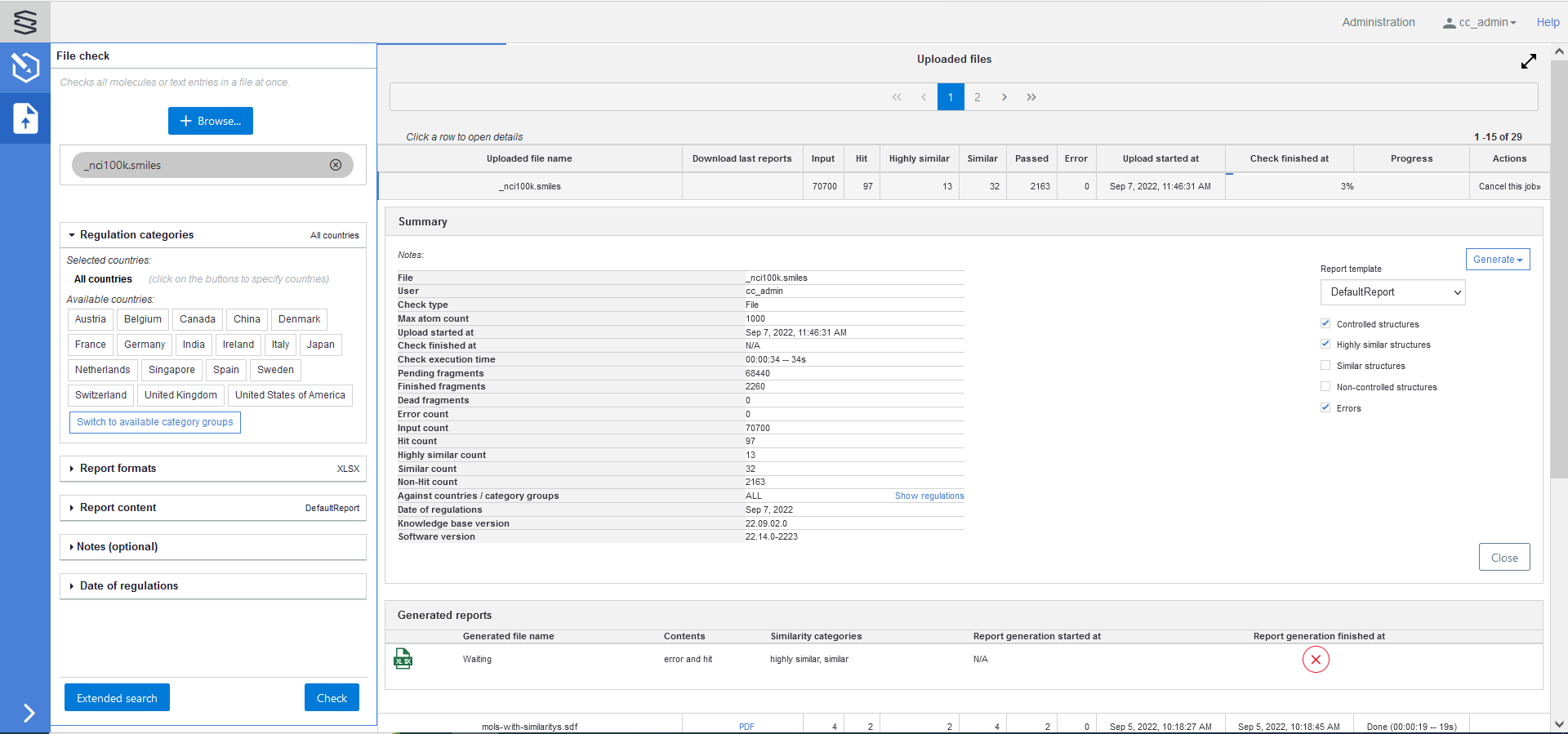Screen dimensions: 1568x734
Task: Select Germany from available countries
Action: (145, 345)
